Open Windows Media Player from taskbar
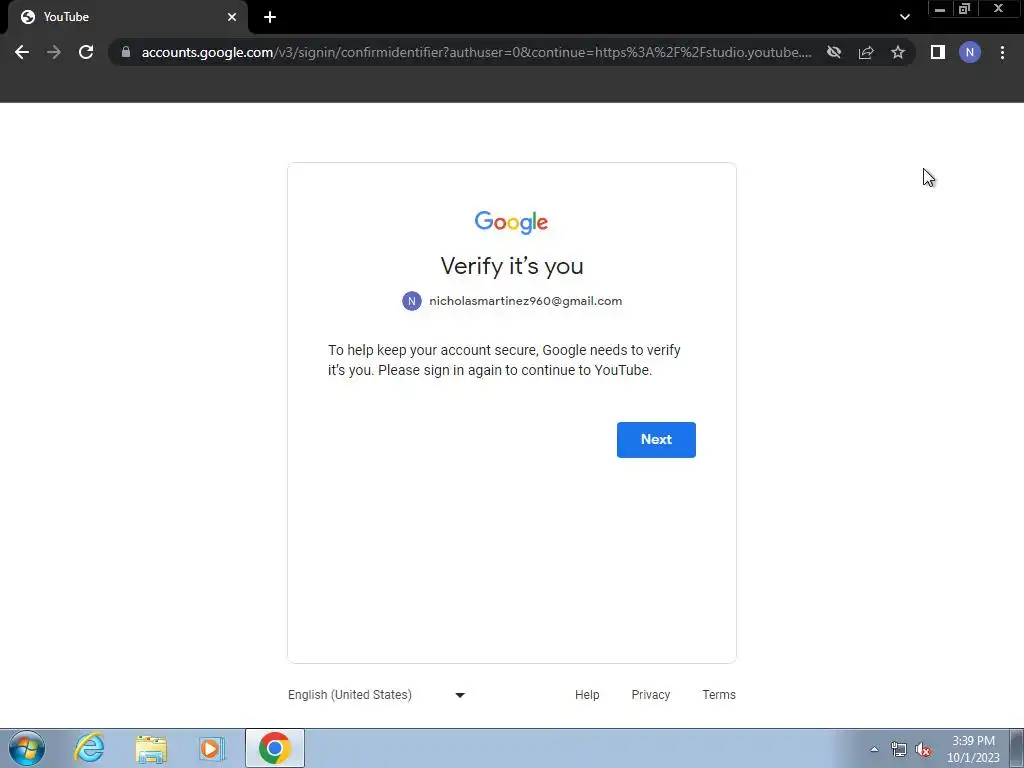 (212, 748)
